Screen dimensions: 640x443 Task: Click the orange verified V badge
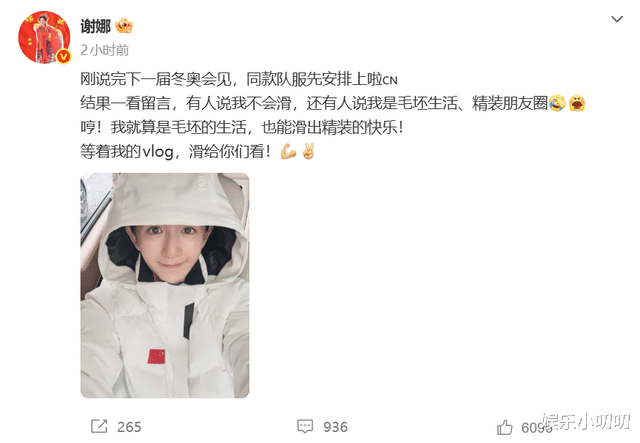tap(63, 56)
